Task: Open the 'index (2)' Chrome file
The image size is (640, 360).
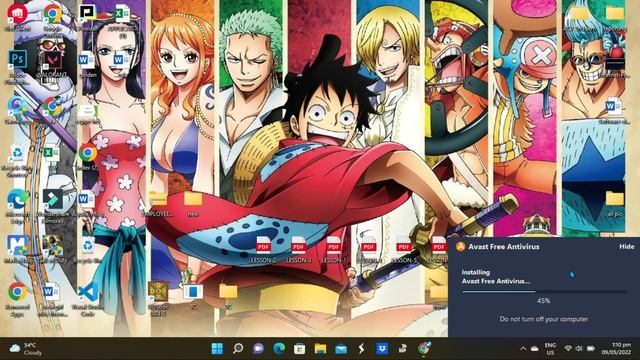Action: tap(87, 157)
